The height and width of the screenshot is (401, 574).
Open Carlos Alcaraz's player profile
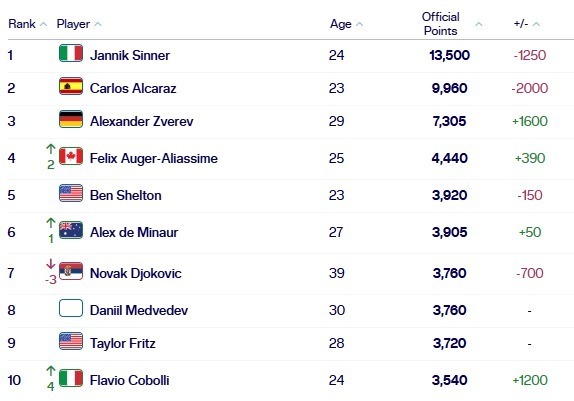point(133,88)
